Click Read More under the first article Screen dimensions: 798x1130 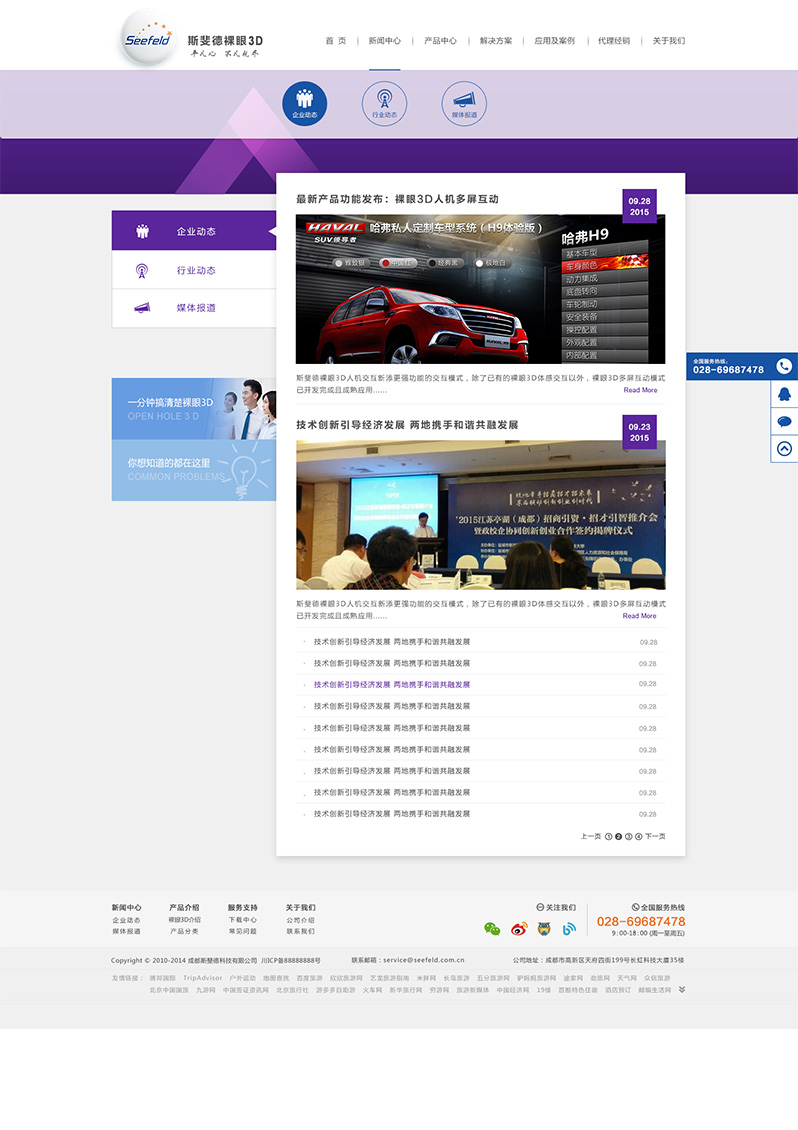(640, 390)
